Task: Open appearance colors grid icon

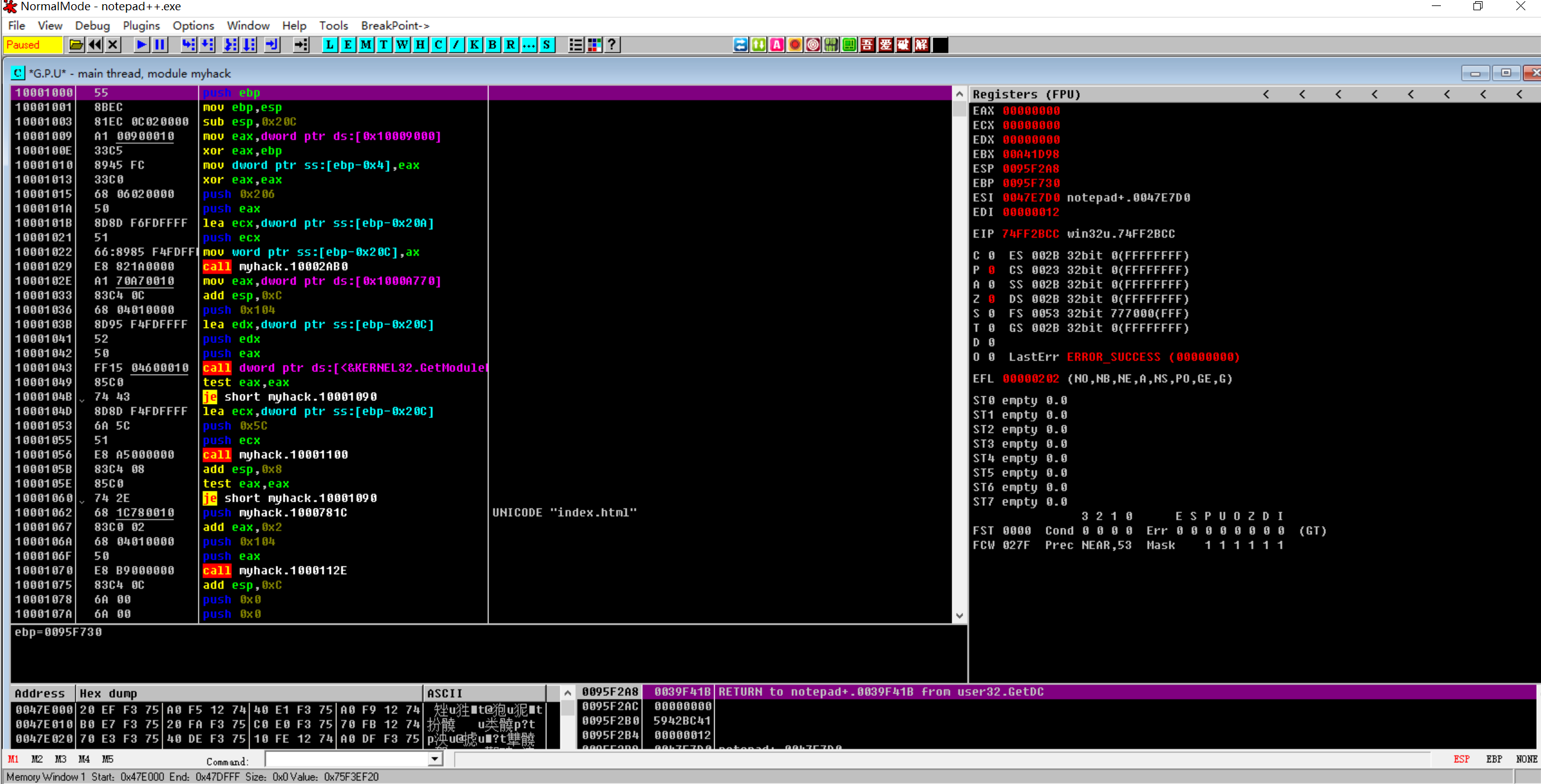Action: tap(594, 45)
